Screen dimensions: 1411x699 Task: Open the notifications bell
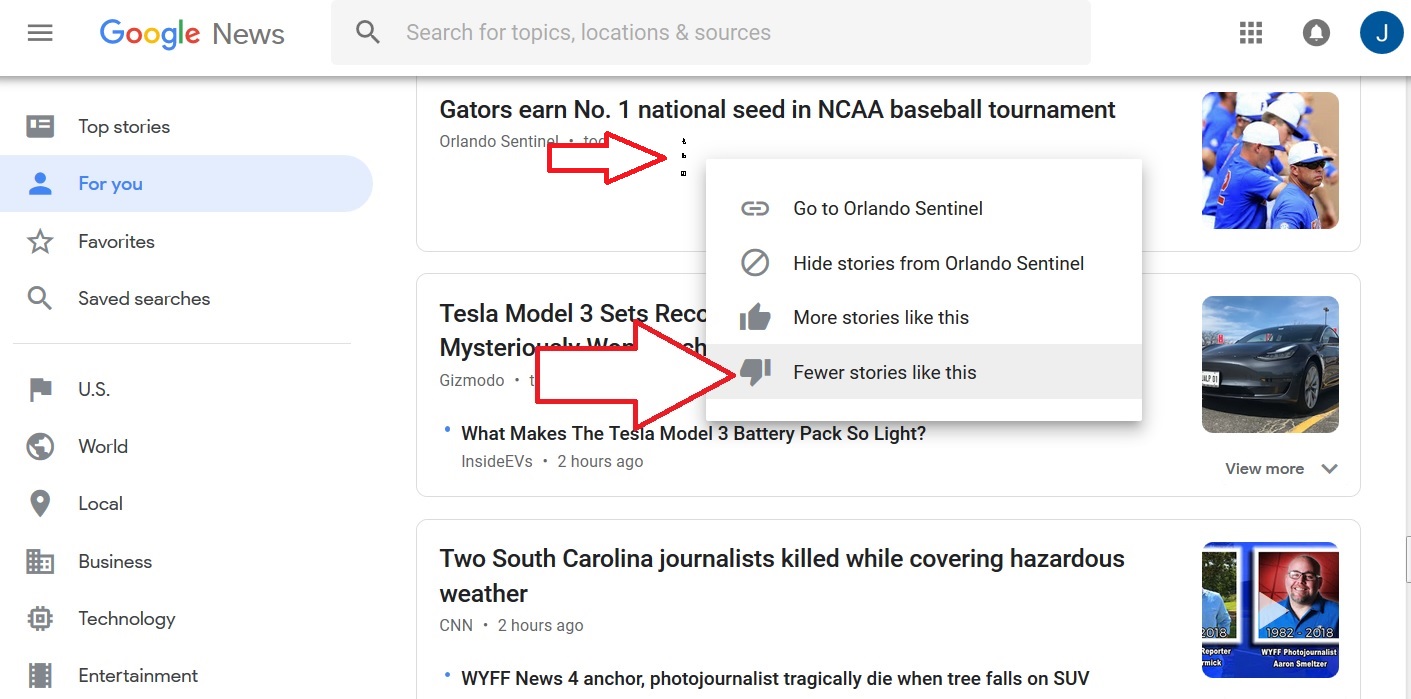tap(1316, 33)
